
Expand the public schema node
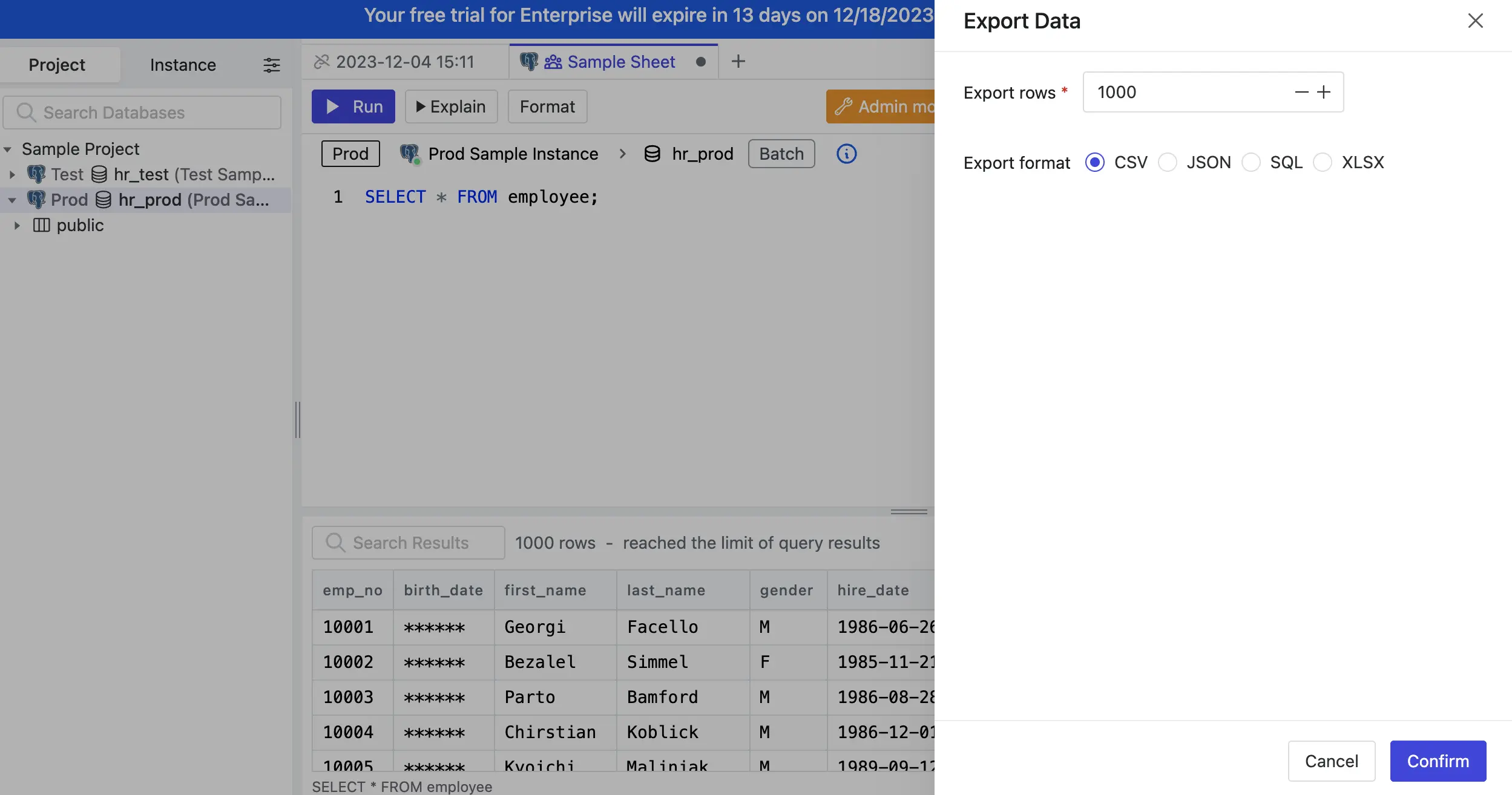(17, 225)
